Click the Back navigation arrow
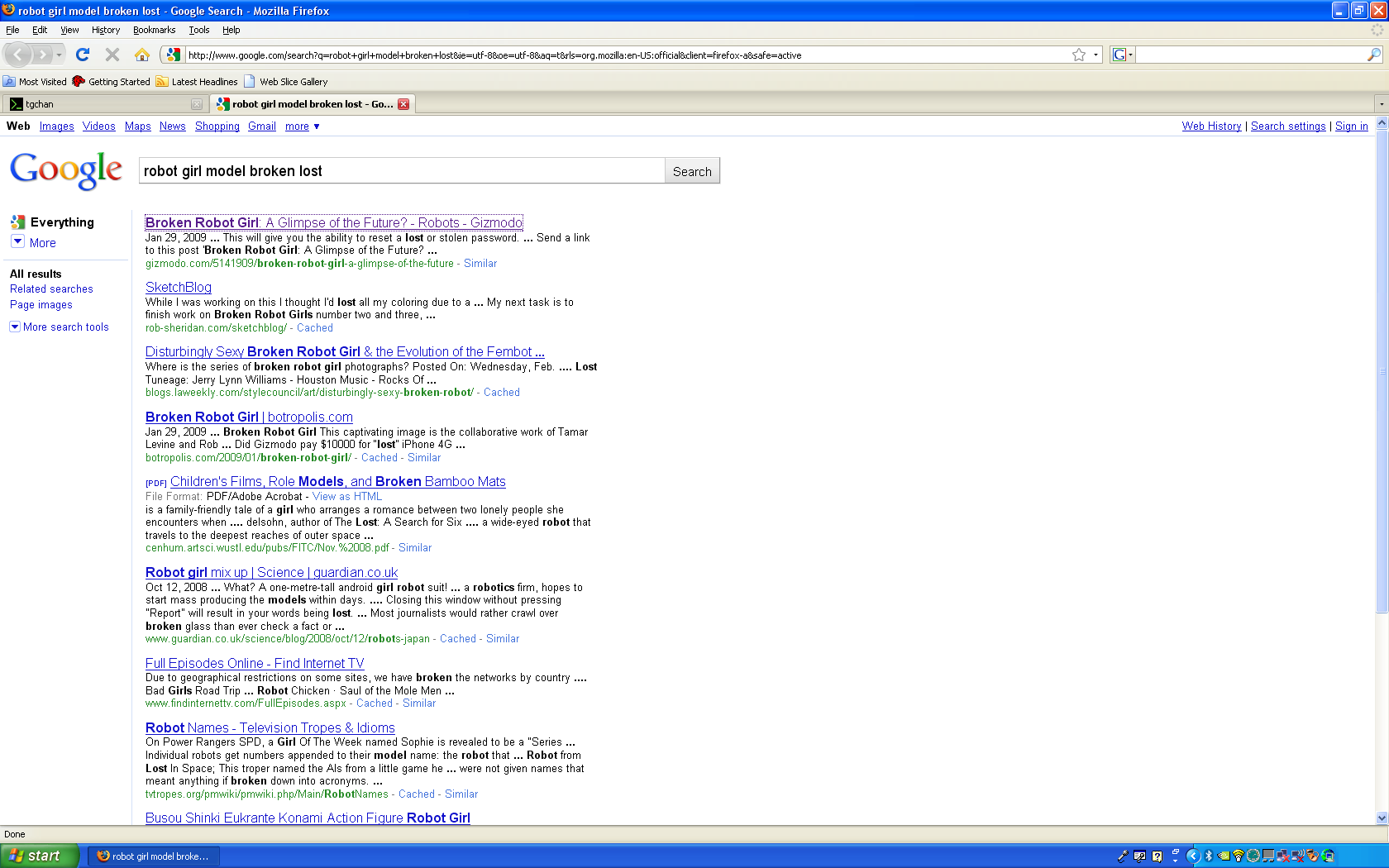Screen dimensions: 1389x868 (18, 55)
